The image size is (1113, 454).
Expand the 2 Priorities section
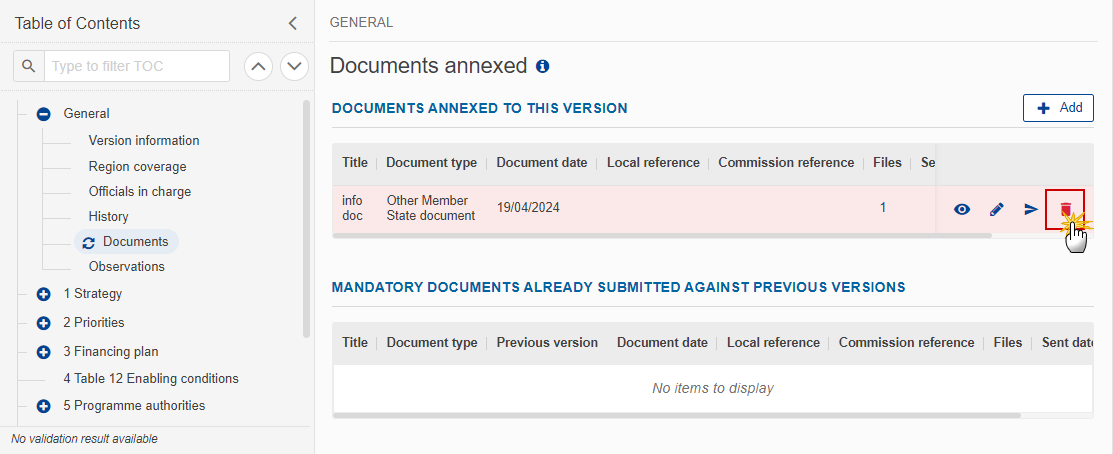43,323
